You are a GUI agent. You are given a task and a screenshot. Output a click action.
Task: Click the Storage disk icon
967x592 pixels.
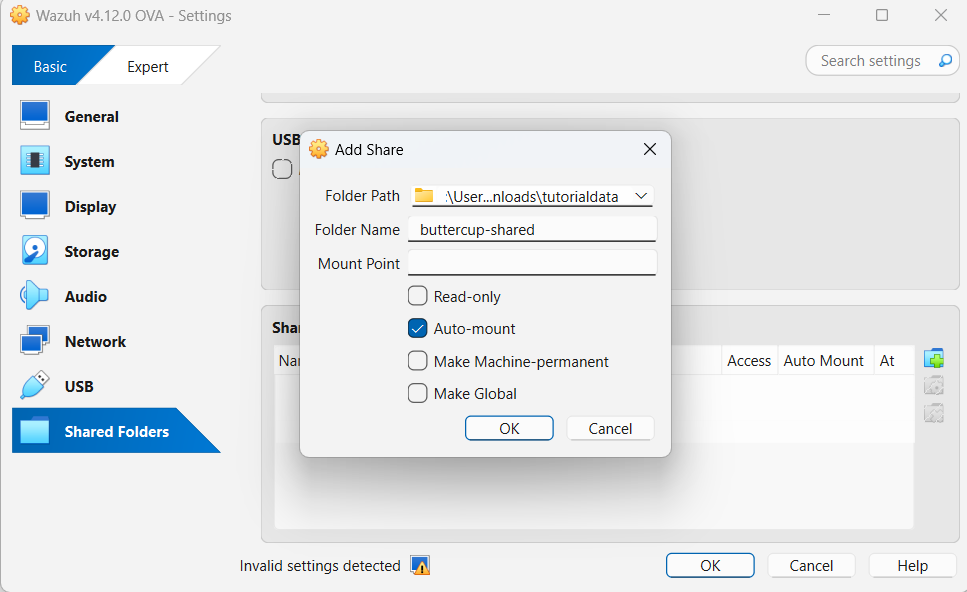35,251
